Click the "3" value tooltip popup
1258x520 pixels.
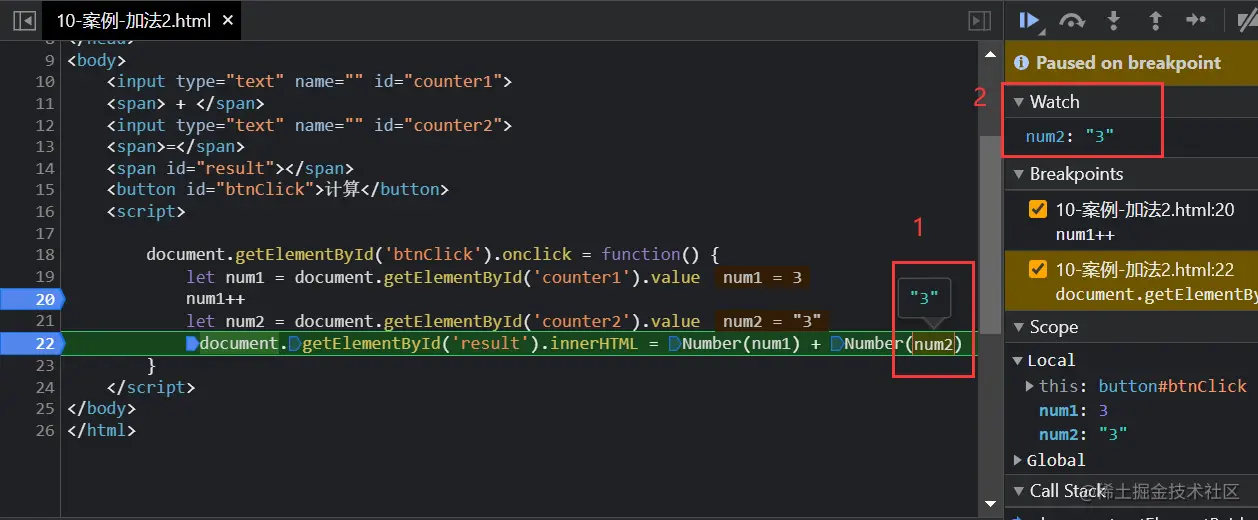[924, 298]
